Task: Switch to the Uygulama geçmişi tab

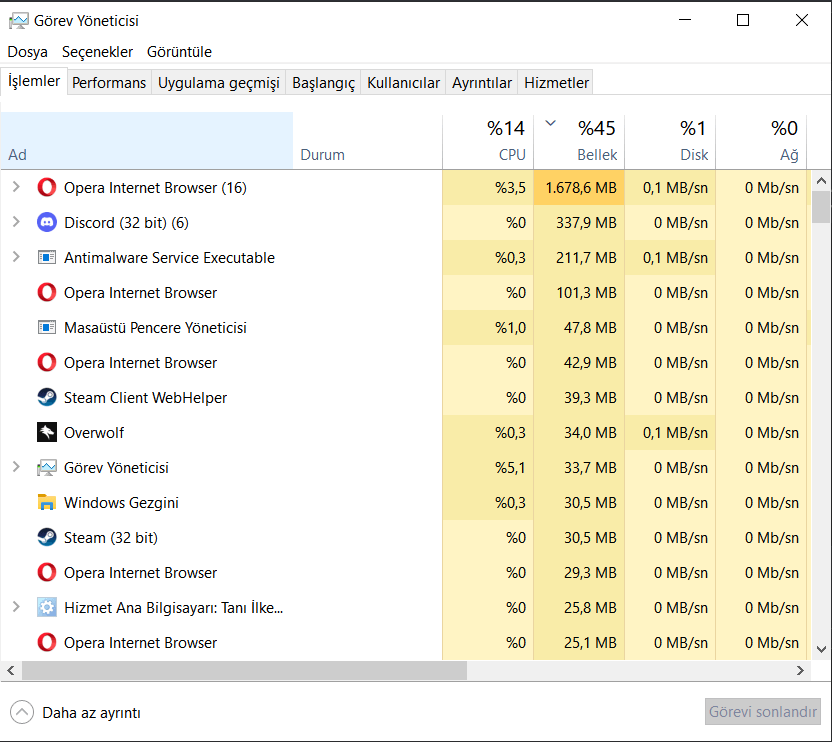Action: pyautogui.click(x=219, y=83)
